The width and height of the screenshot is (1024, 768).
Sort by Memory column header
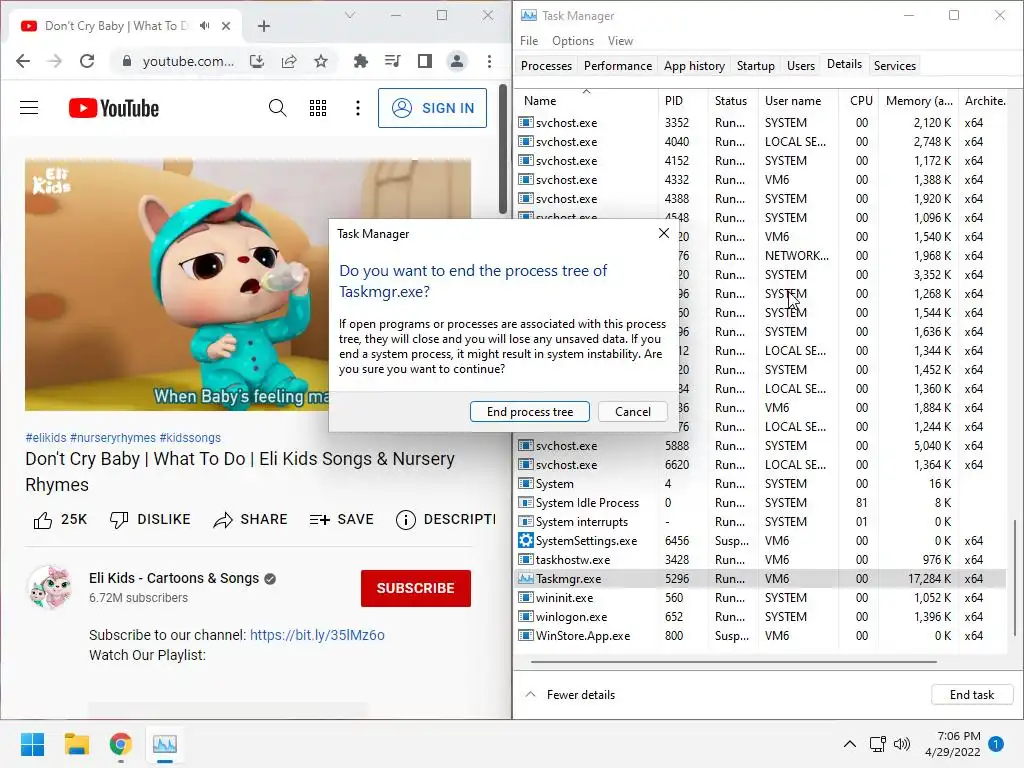pyautogui.click(x=918, y=101)
